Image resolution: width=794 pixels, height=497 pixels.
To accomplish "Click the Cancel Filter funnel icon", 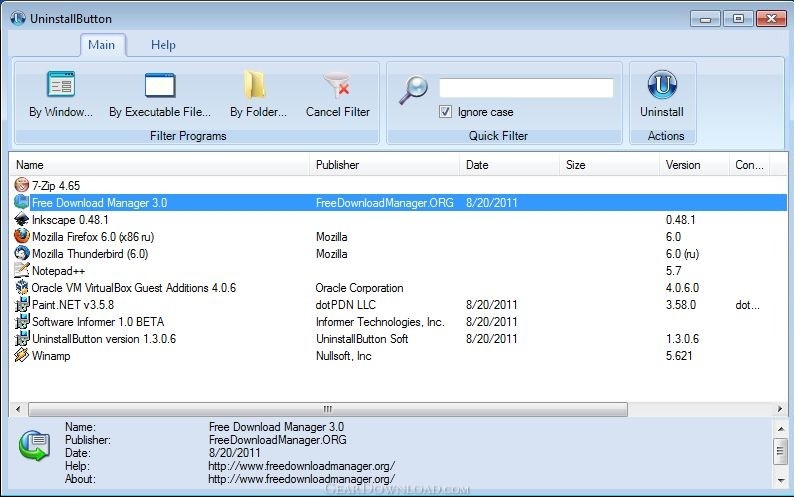I will 337,85.
